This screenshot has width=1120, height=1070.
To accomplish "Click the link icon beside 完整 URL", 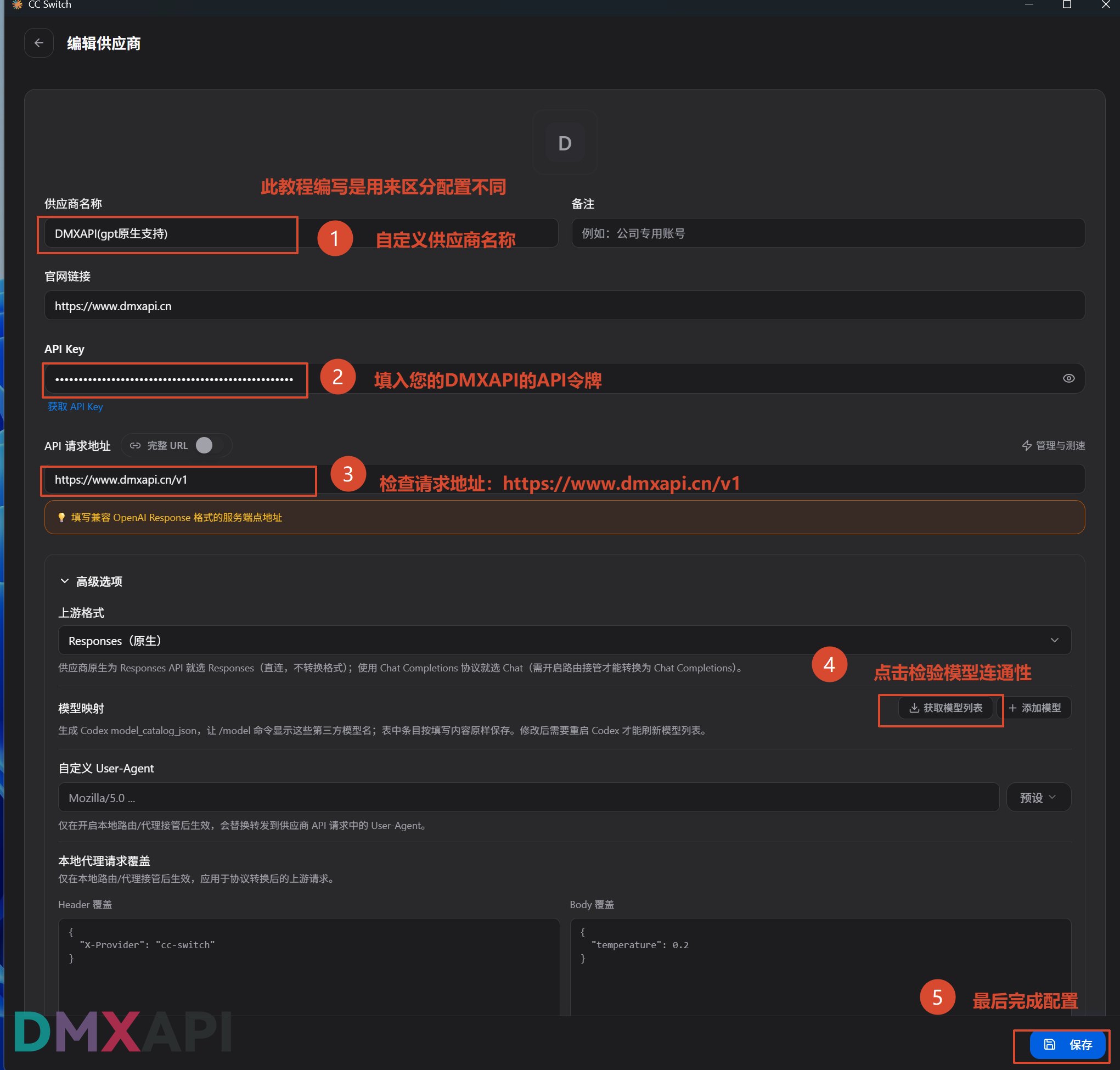I will point(135,445).
